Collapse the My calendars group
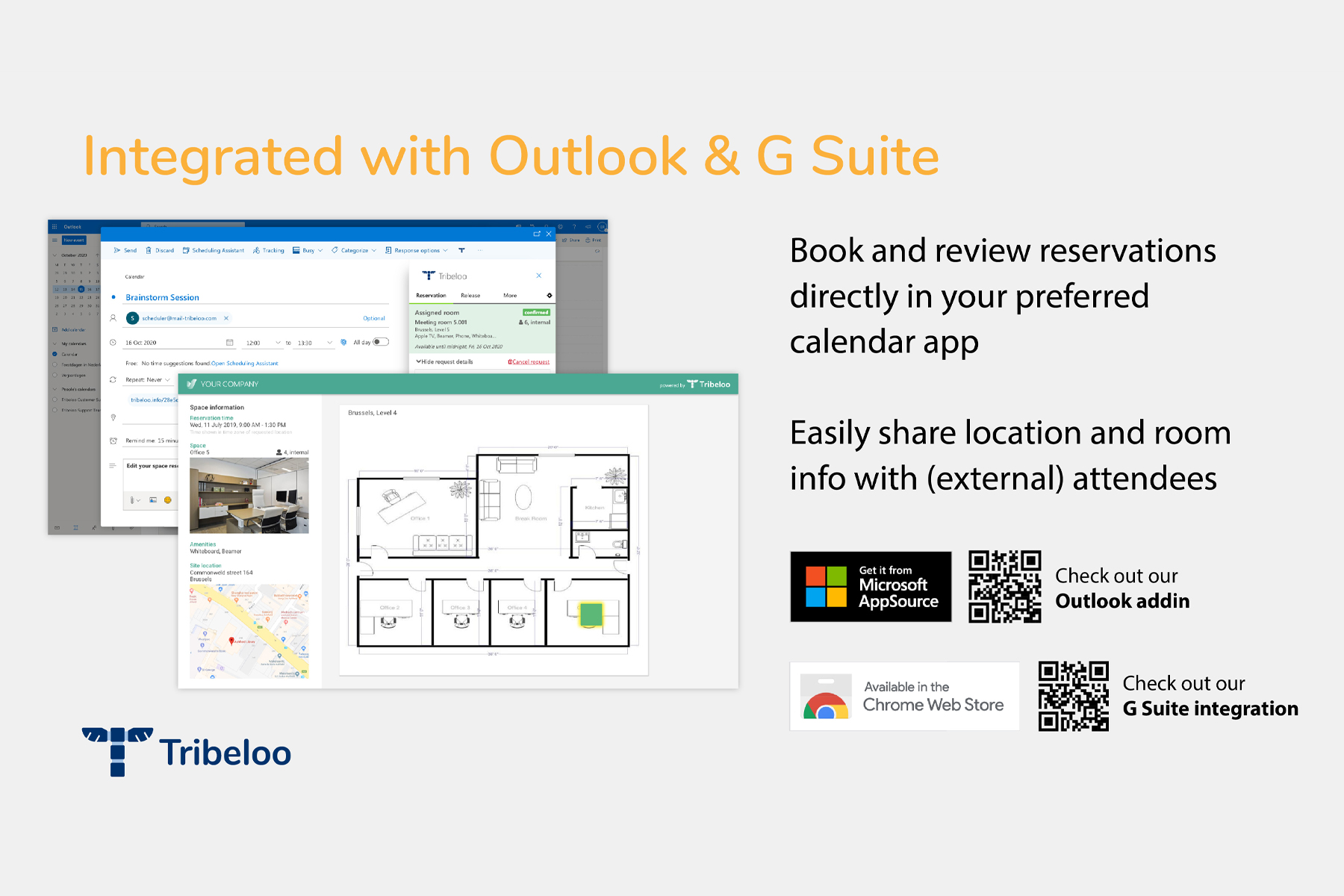Image resolution: width=1344 pixels, height=896 pixels. pos(55,344)
